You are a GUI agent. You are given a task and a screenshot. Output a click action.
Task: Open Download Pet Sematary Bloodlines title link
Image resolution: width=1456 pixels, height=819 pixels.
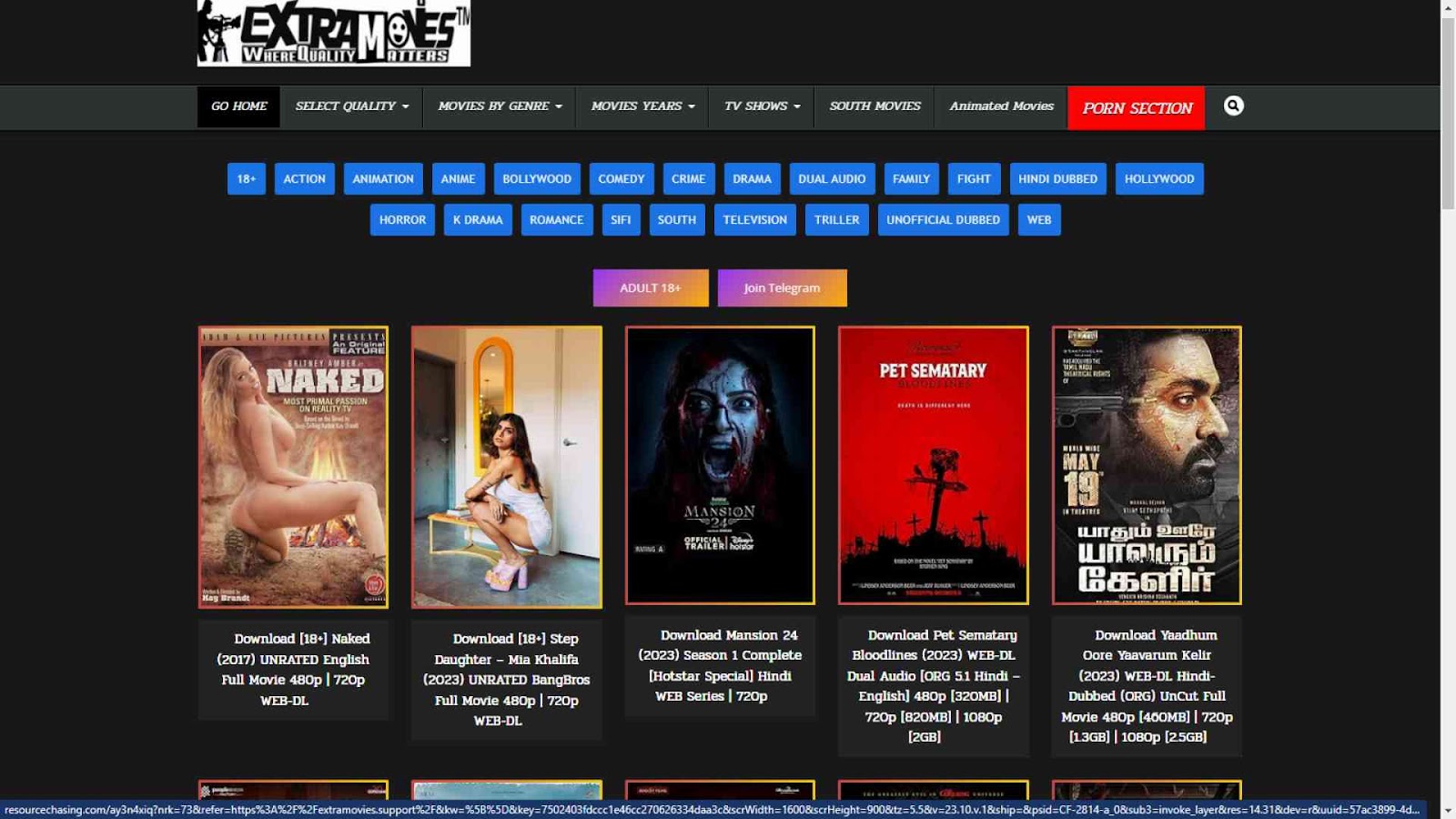click(x=934, y=685)
